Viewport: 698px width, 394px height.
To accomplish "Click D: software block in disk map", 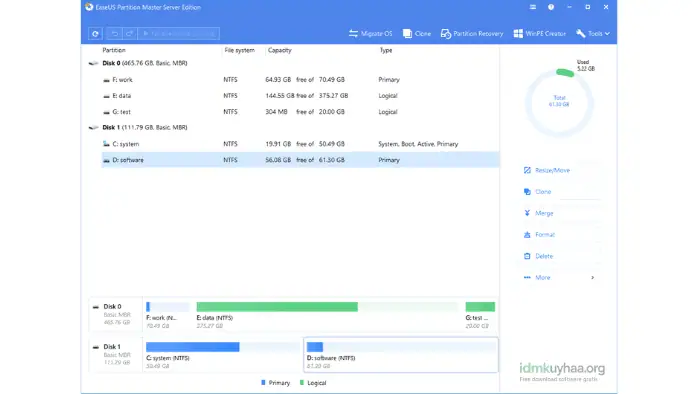I will pyautogui.click(x=401, y=354).
